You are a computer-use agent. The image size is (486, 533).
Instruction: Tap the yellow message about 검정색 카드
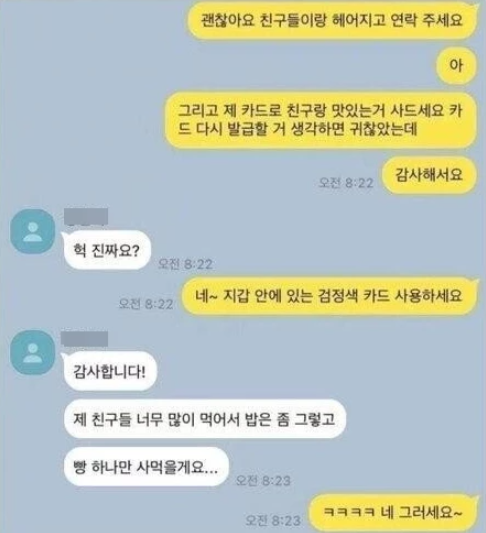[x=328, y=296]
